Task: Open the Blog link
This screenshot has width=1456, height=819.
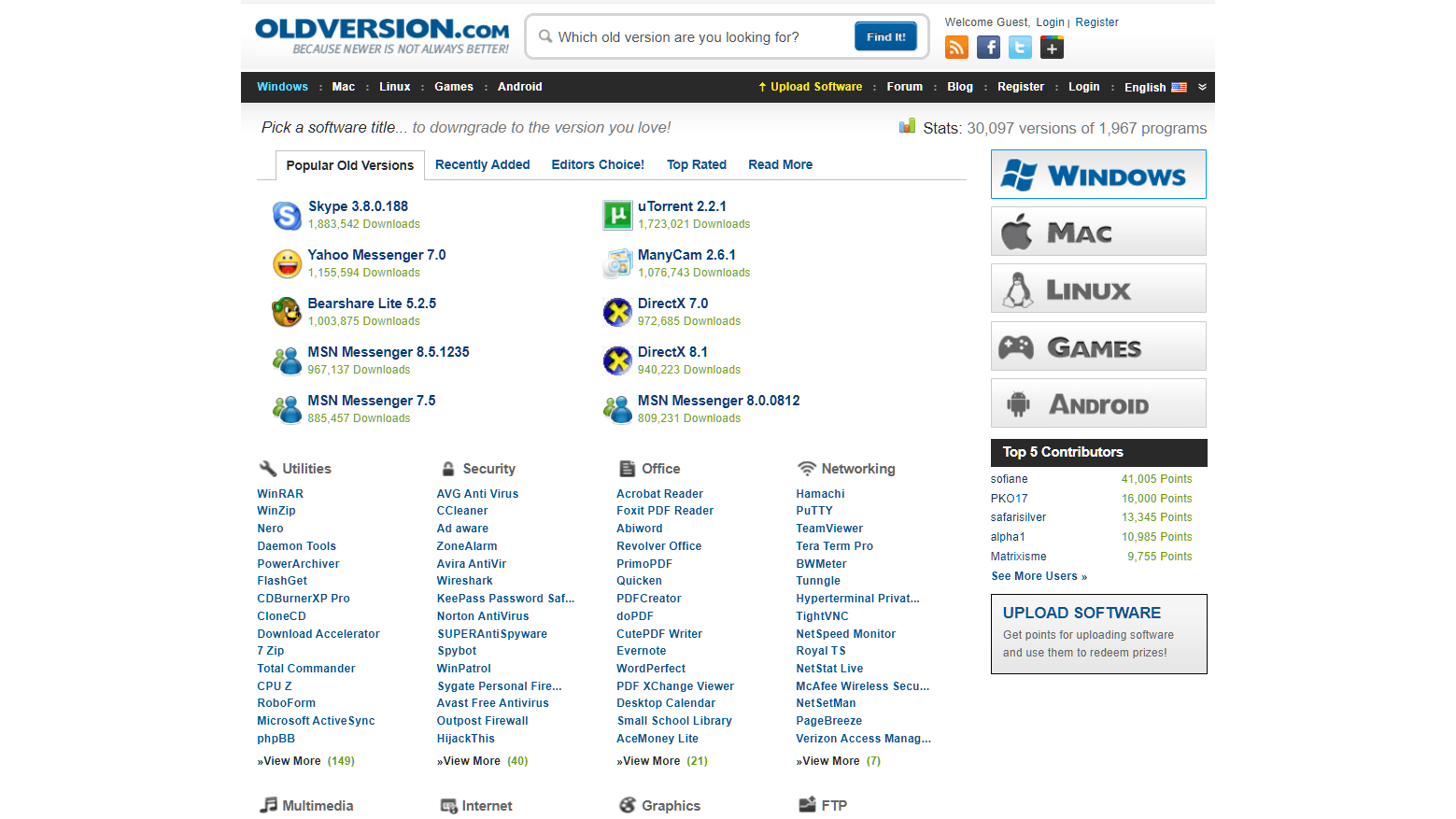Action: click(x=960, y=87)
